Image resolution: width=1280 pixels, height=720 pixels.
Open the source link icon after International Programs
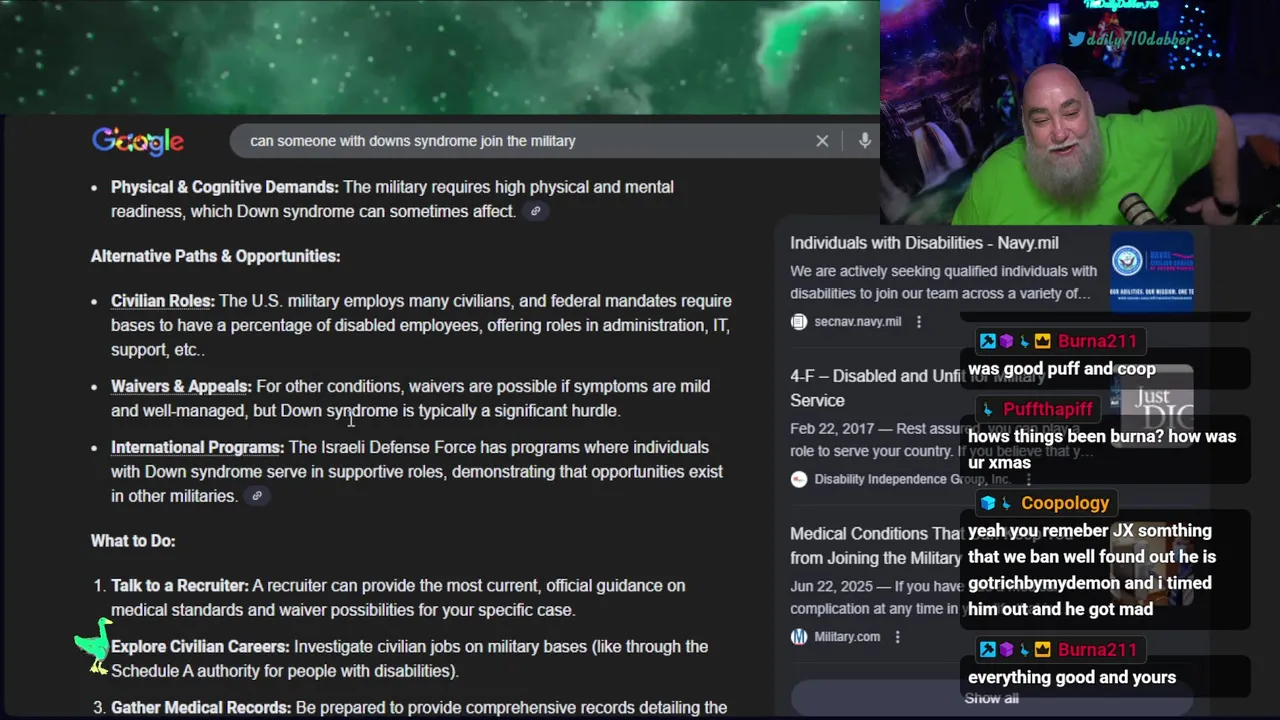click(257, 496)
